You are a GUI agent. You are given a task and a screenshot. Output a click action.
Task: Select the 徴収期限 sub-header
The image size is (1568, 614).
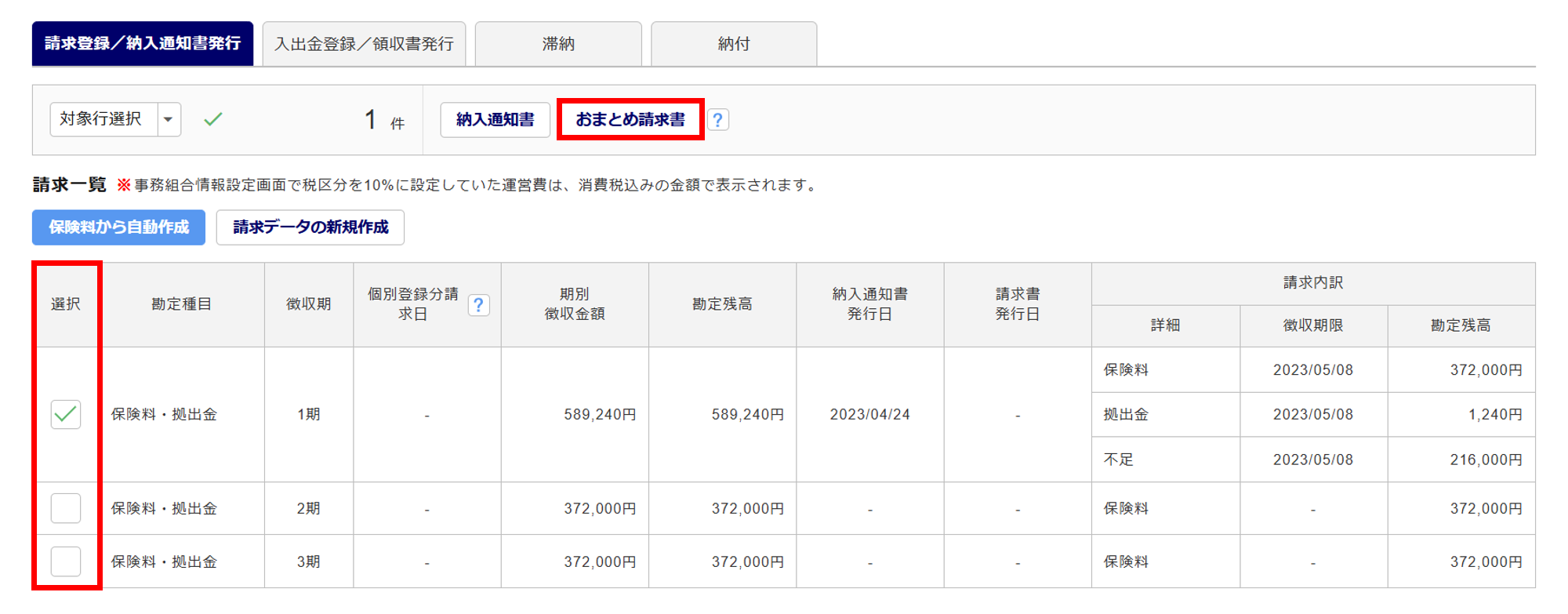pos(1313,325)
